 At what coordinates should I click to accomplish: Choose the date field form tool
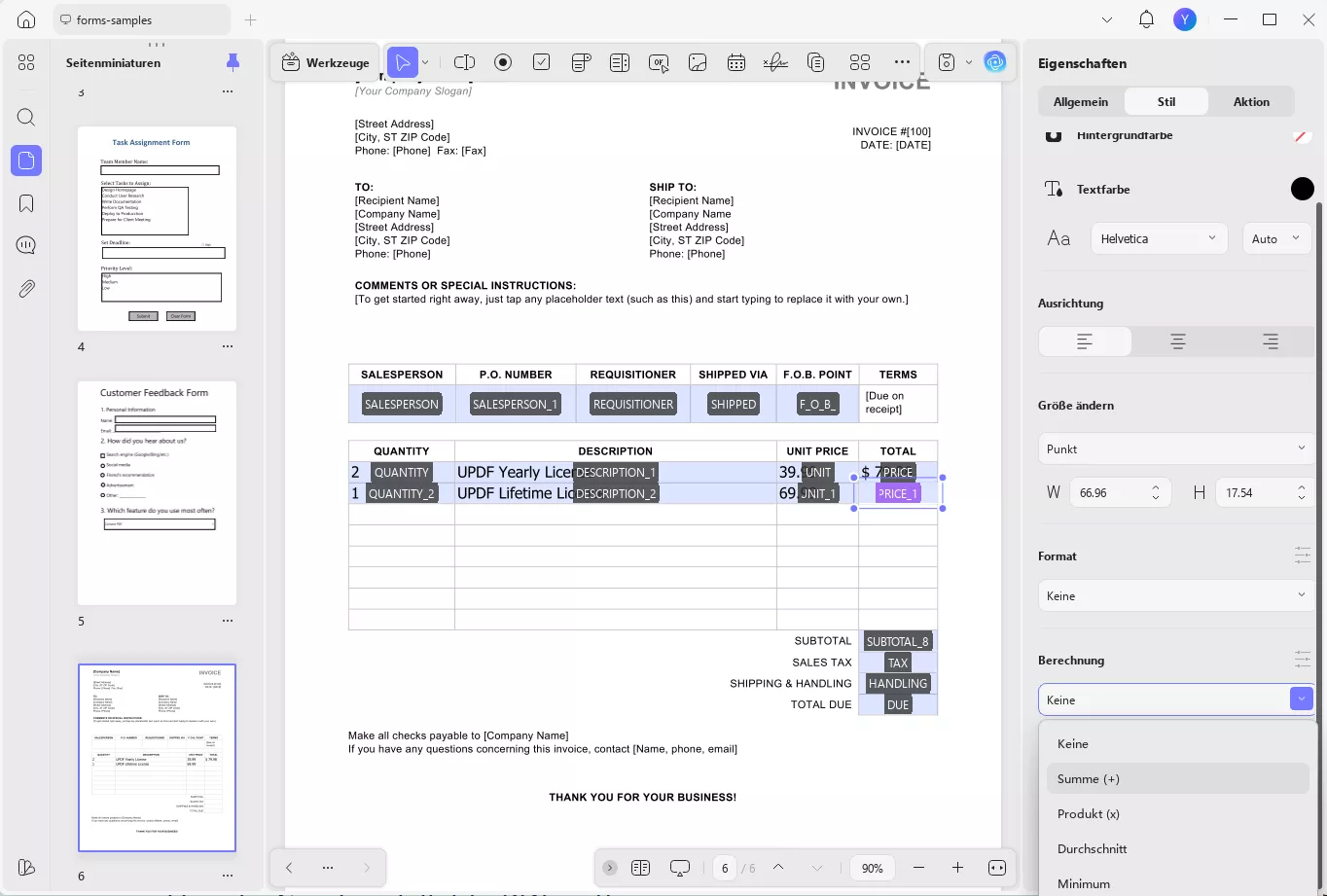(736, 62)
